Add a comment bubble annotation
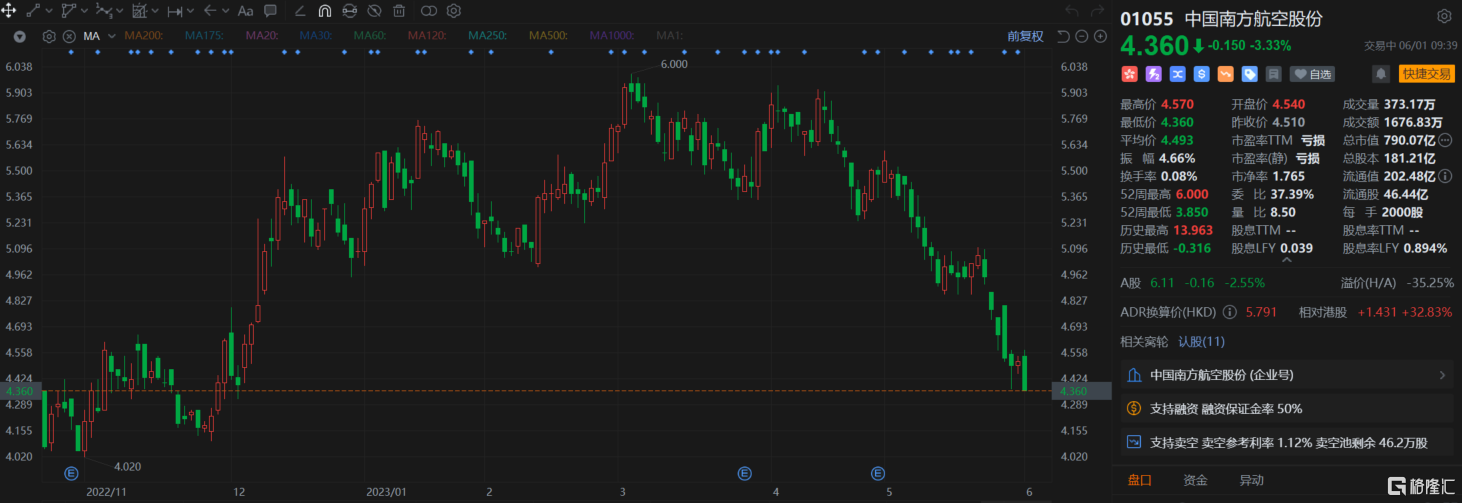The image size is (1462, 503). (270, 11)
